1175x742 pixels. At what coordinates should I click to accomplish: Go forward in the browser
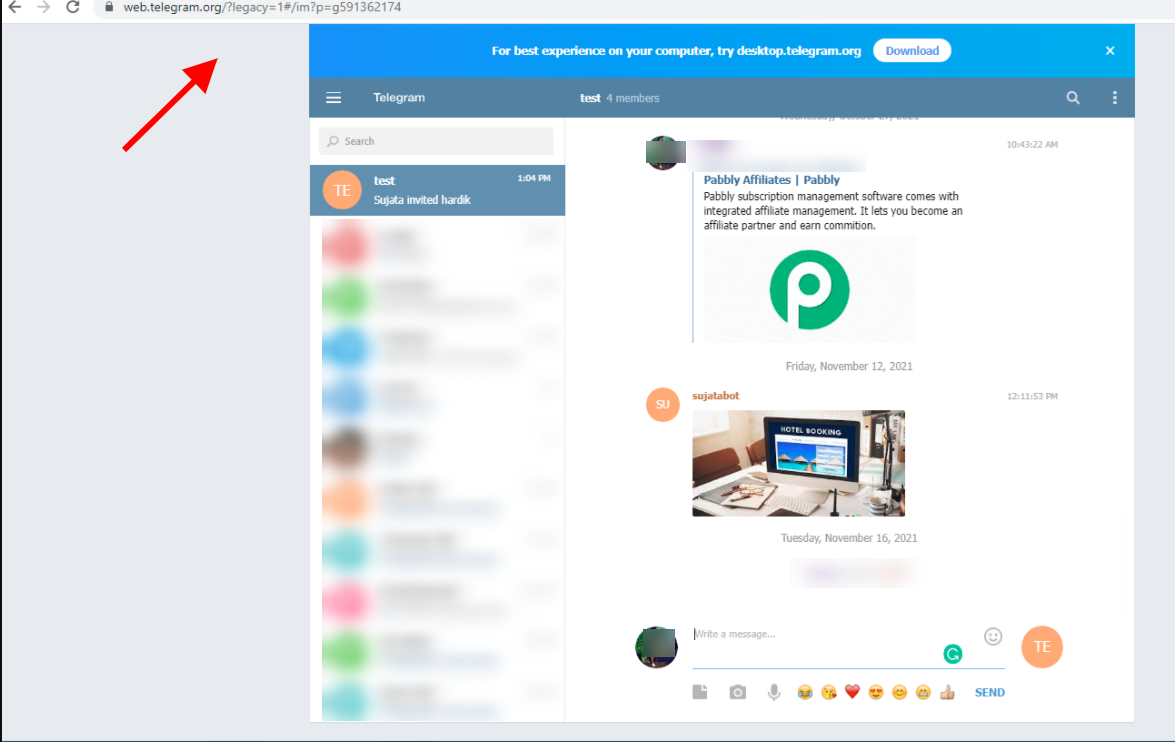click(x=43, y=7)
